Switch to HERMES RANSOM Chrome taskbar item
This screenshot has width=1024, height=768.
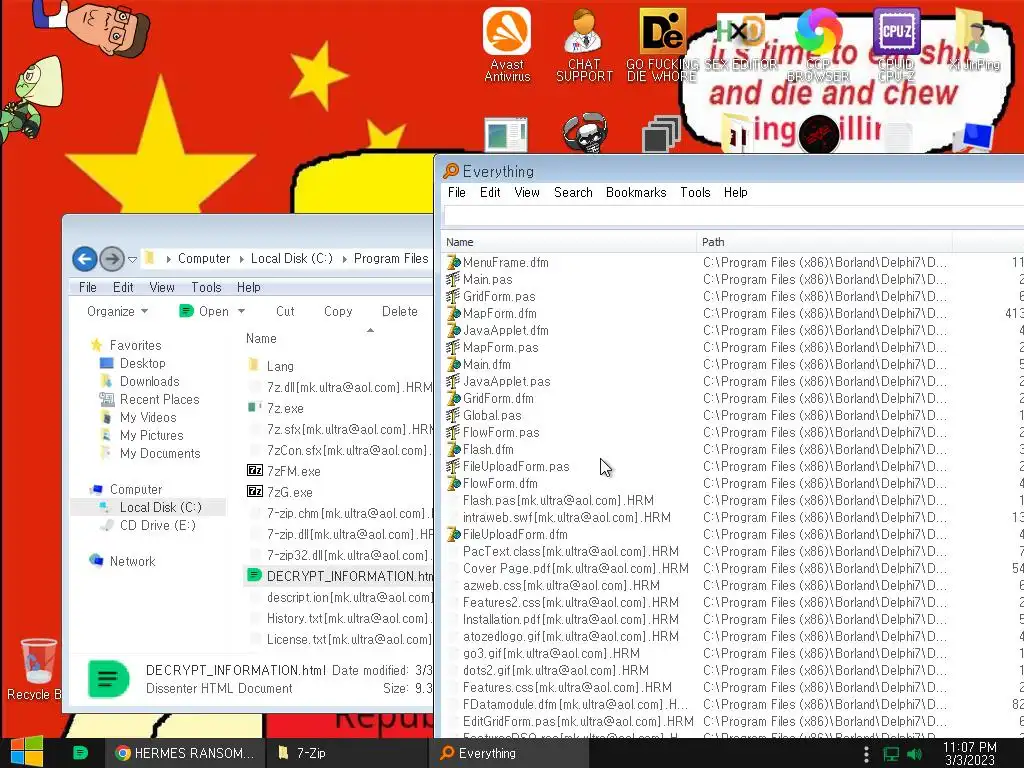[184, 753]
